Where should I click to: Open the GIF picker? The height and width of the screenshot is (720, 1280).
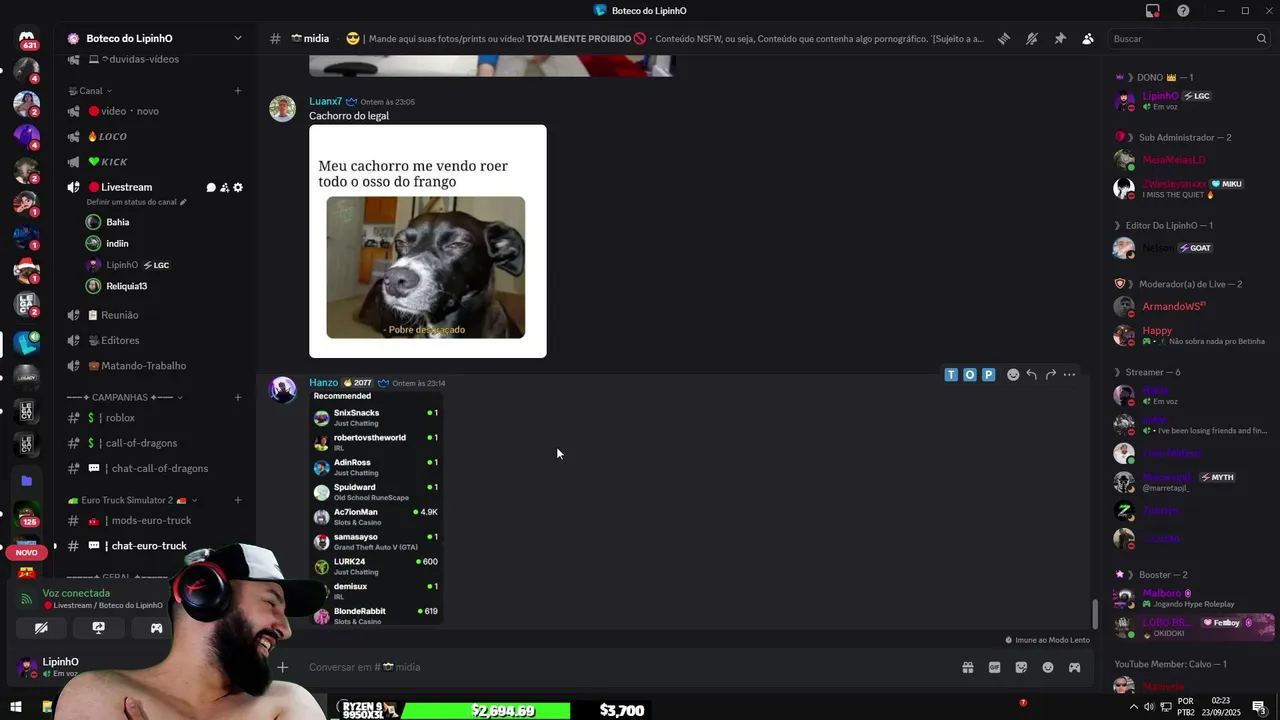(994, 667)
